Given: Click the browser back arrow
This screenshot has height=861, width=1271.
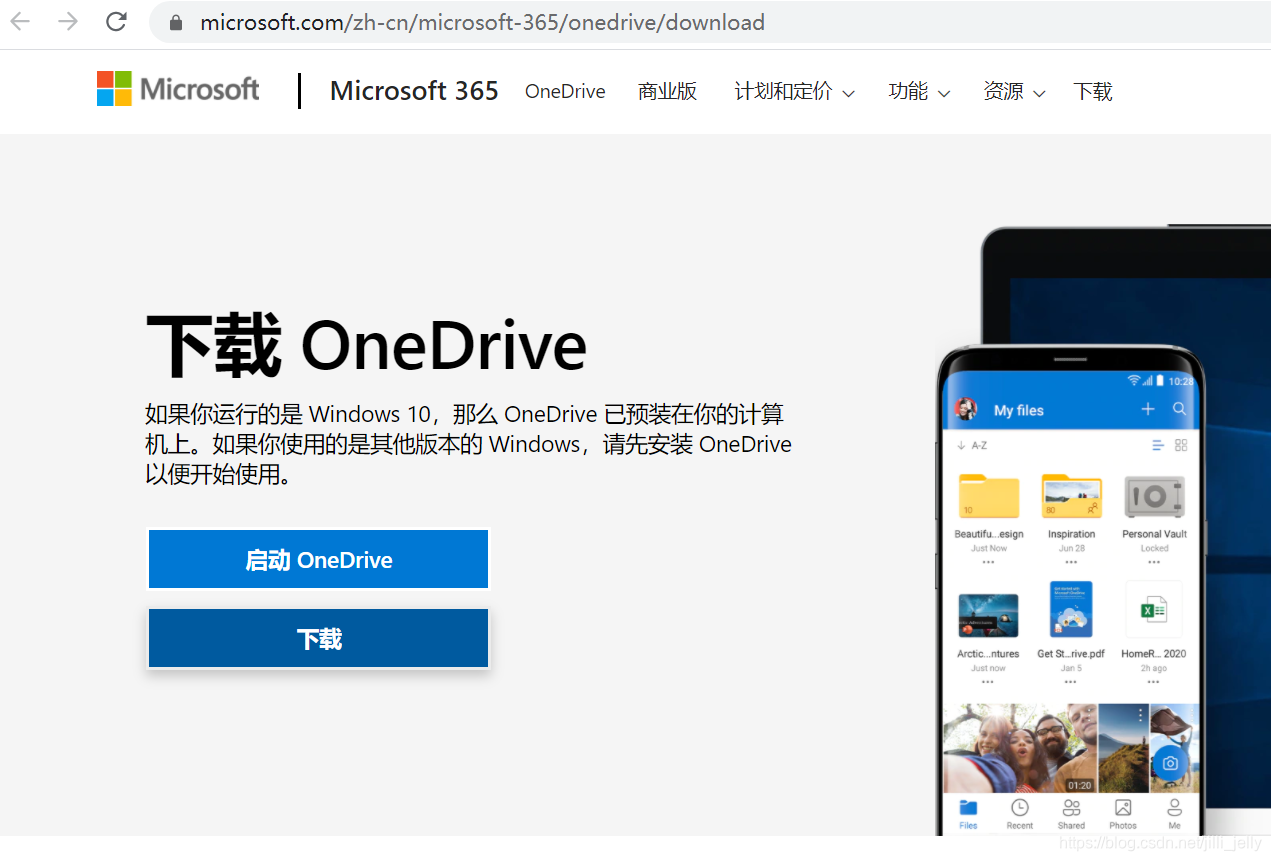Looking at the screenshot, I should coord(20,21).
